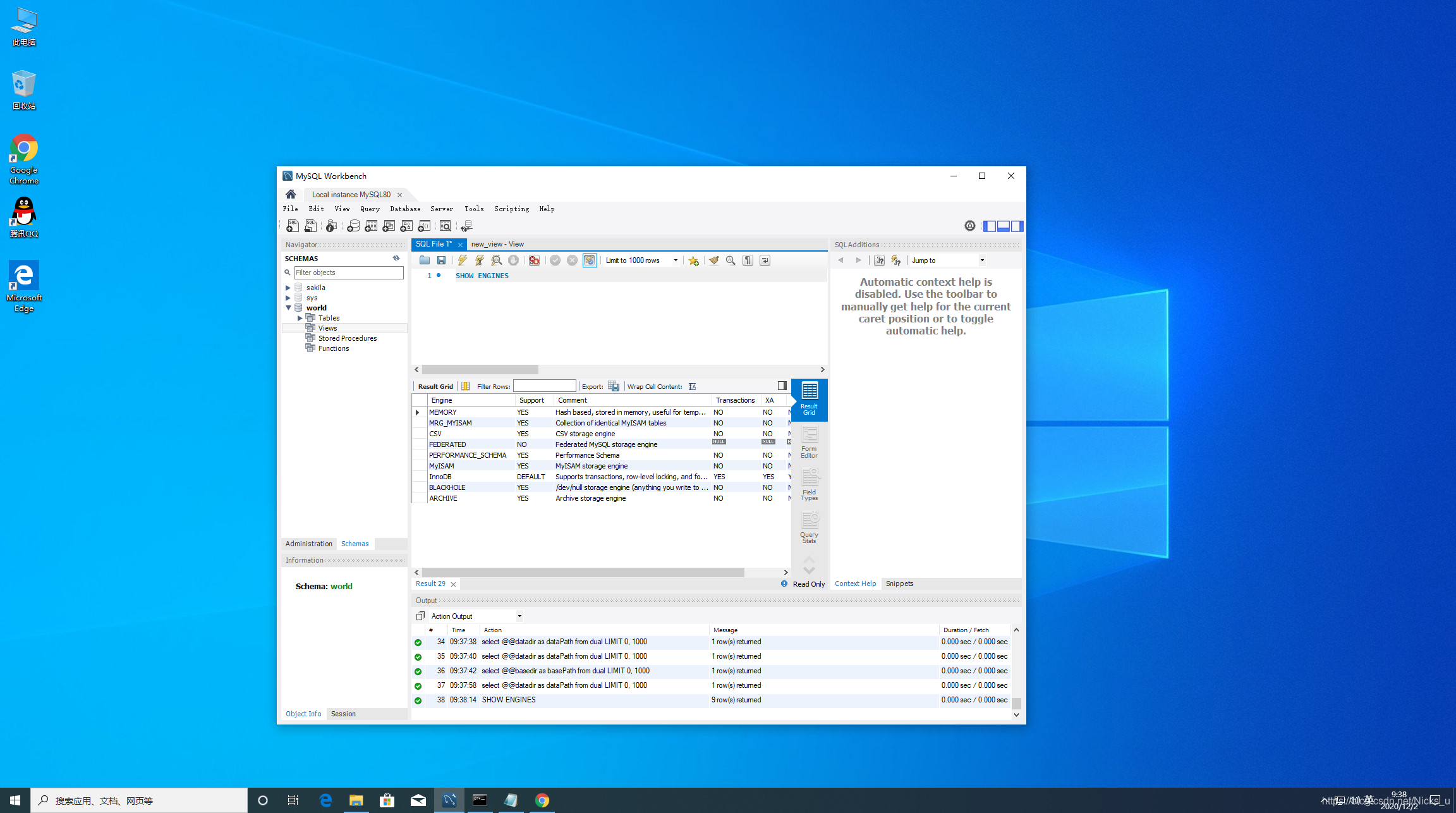Execute the SQL script with lightning bolt
Image resolution: width=1456 pixels, height=813 pixels.
click(x=463, y=260)
